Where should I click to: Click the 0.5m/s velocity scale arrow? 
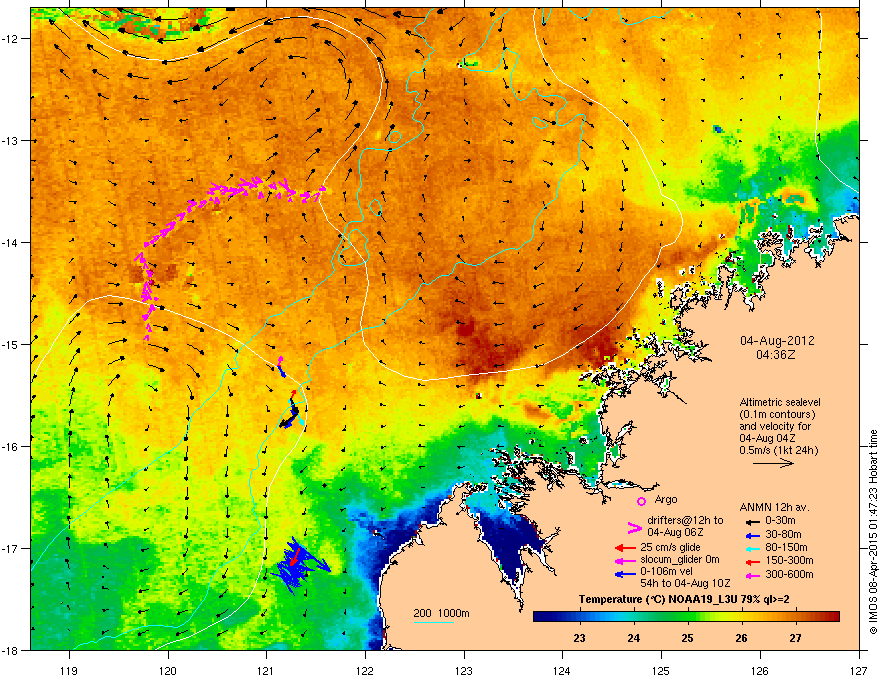pyautogui.click(x=773, y=463)
